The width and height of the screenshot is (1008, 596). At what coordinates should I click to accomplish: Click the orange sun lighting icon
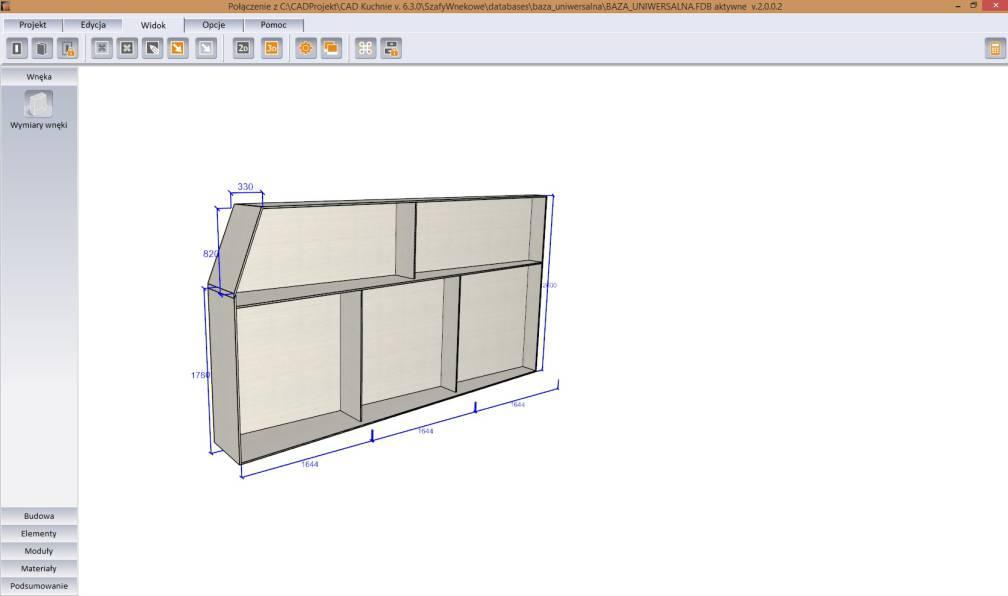tap(306, 48)
